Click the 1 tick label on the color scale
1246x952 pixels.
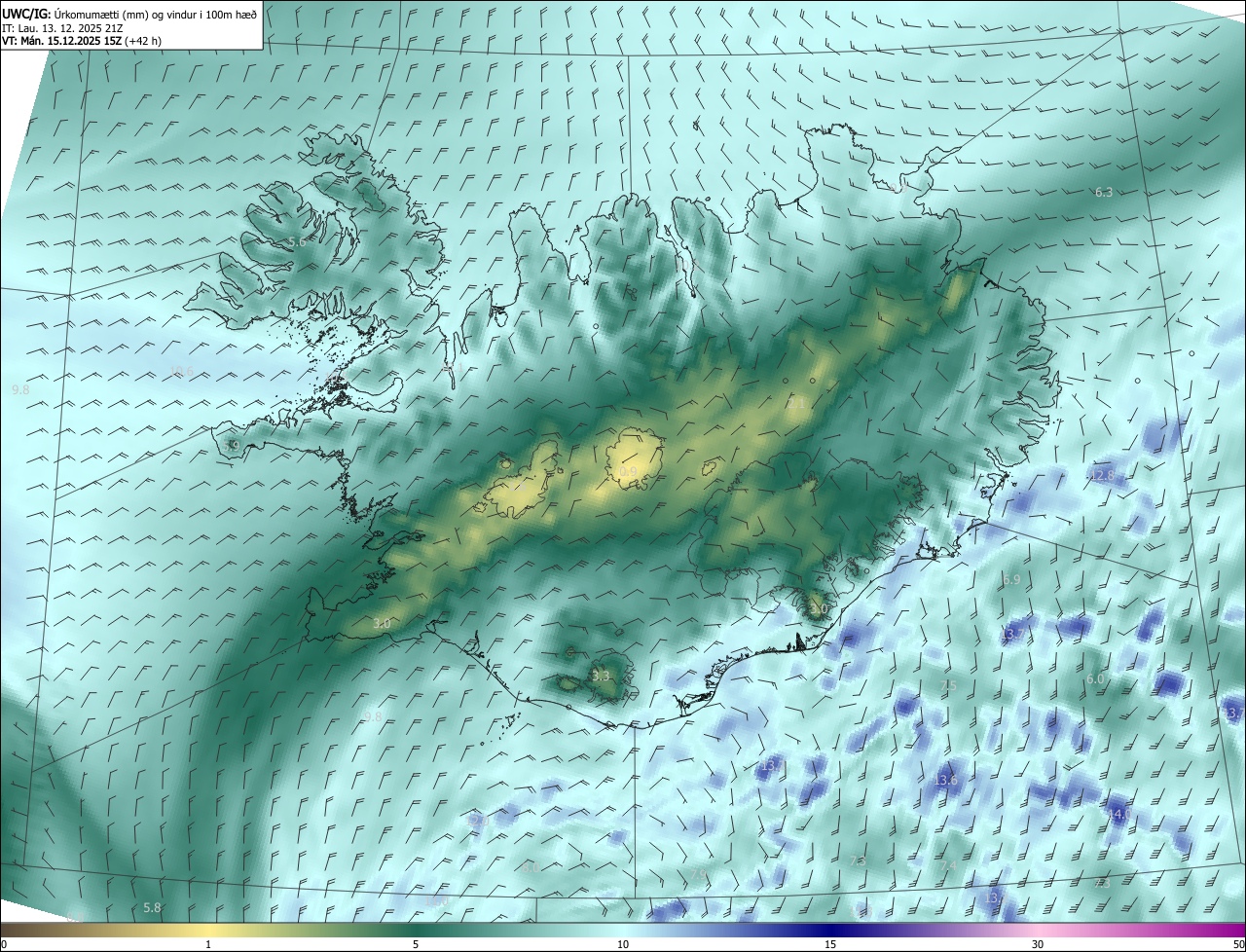click(208, 944)
